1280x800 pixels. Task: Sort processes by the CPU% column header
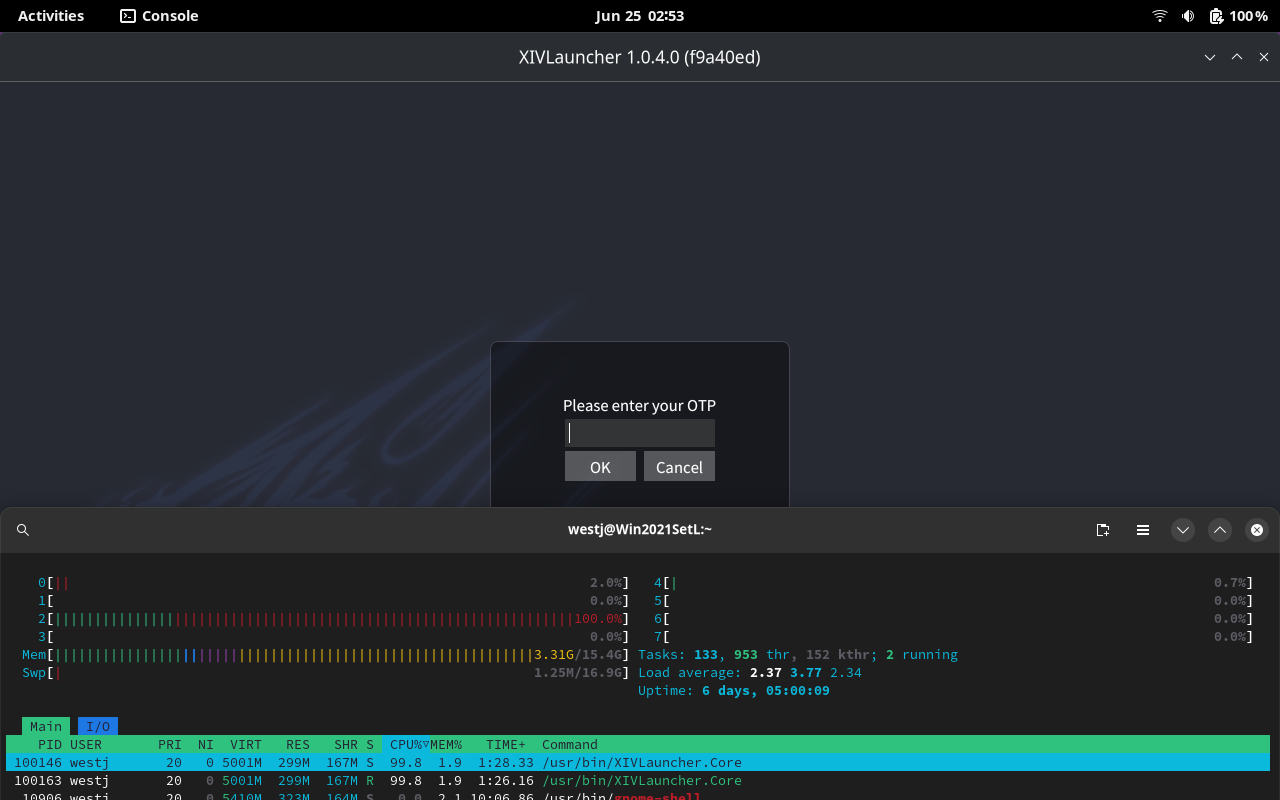(x=405, y=744)
